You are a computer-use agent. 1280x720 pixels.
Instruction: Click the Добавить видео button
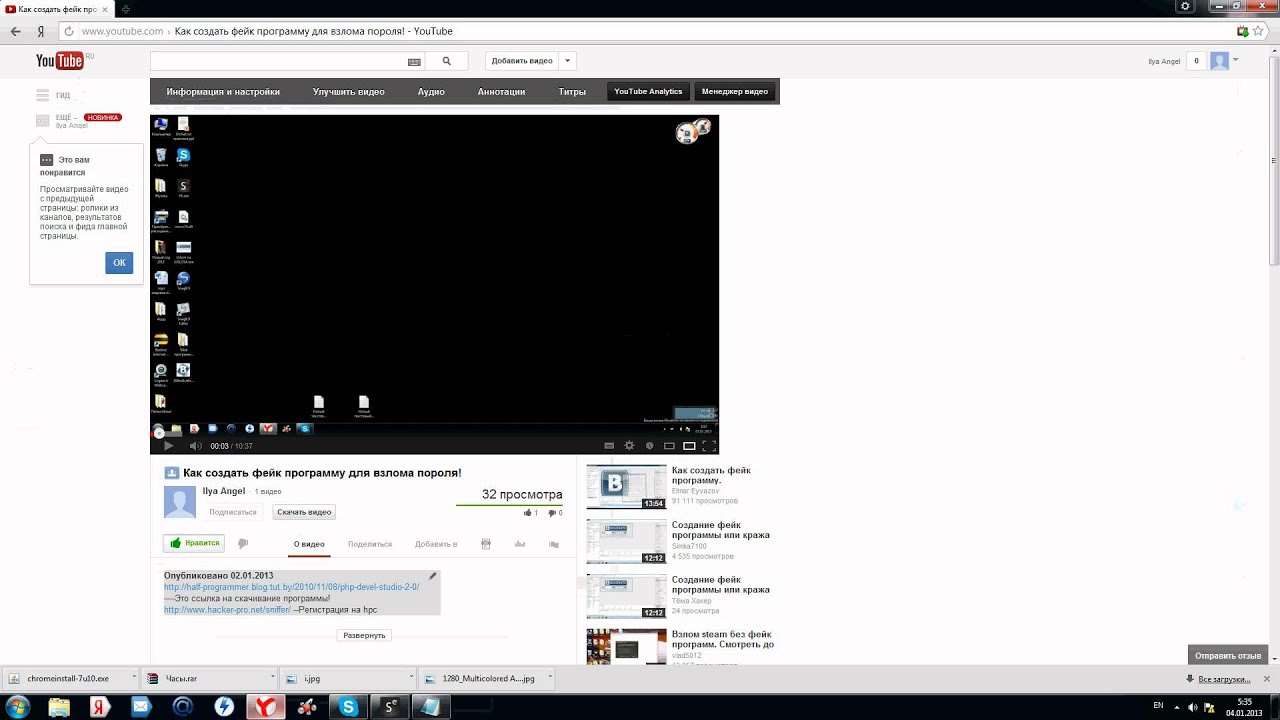pos(522,61)
